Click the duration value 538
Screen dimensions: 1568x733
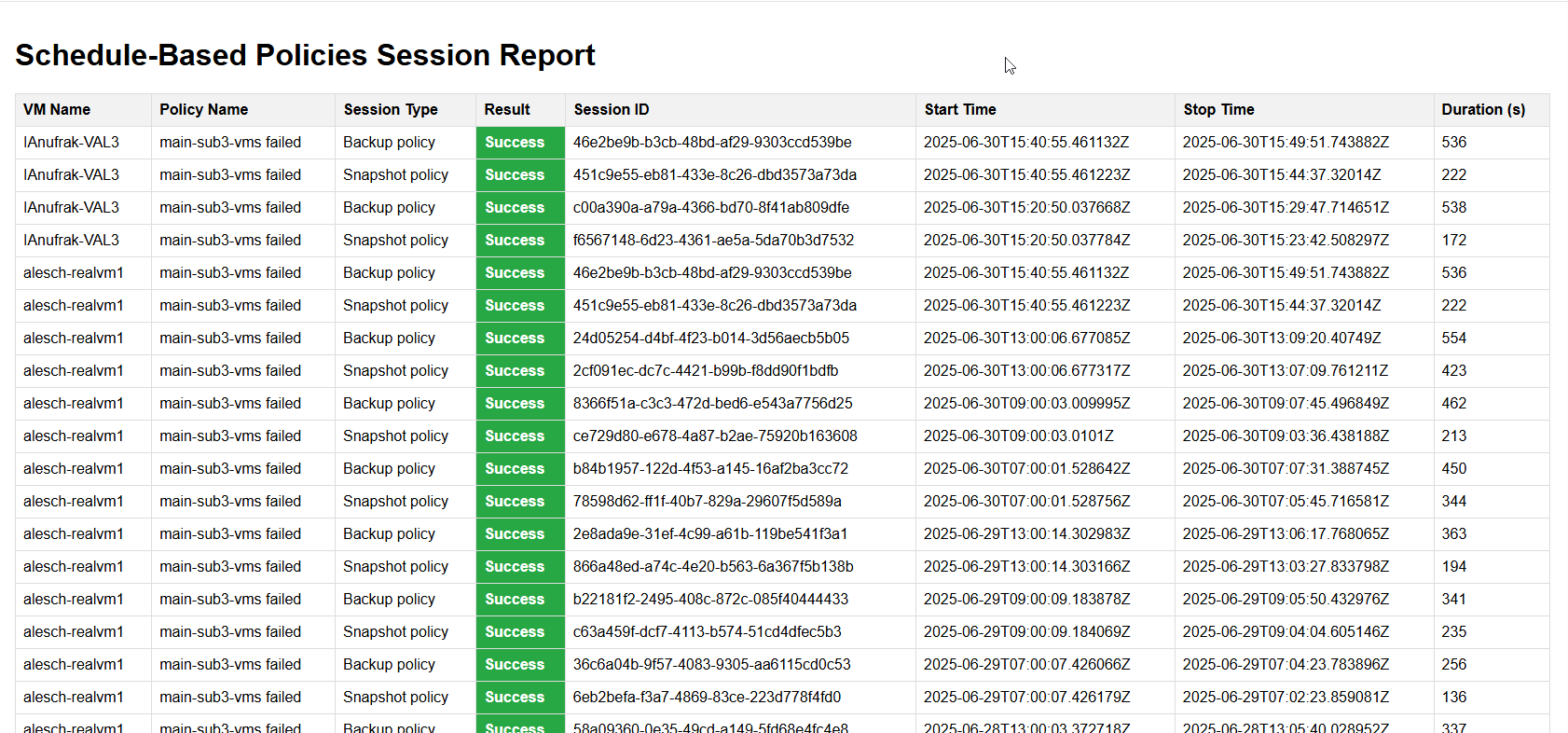click(1453, 207)
